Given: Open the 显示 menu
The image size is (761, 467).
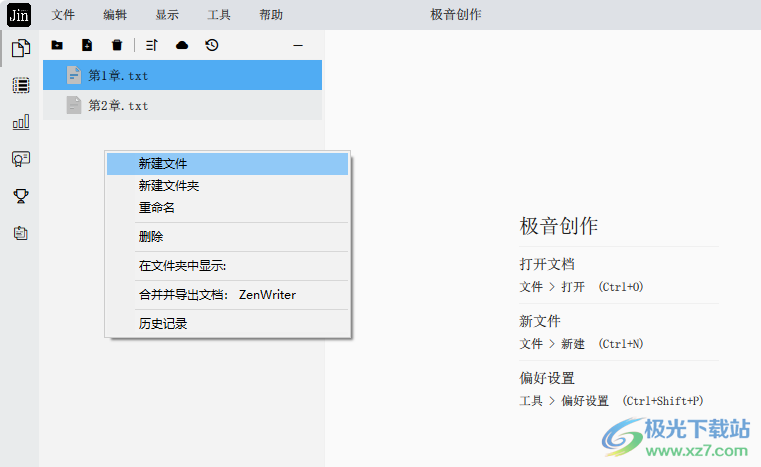Looking at the screenshot, I should click(x=167, y=15).
